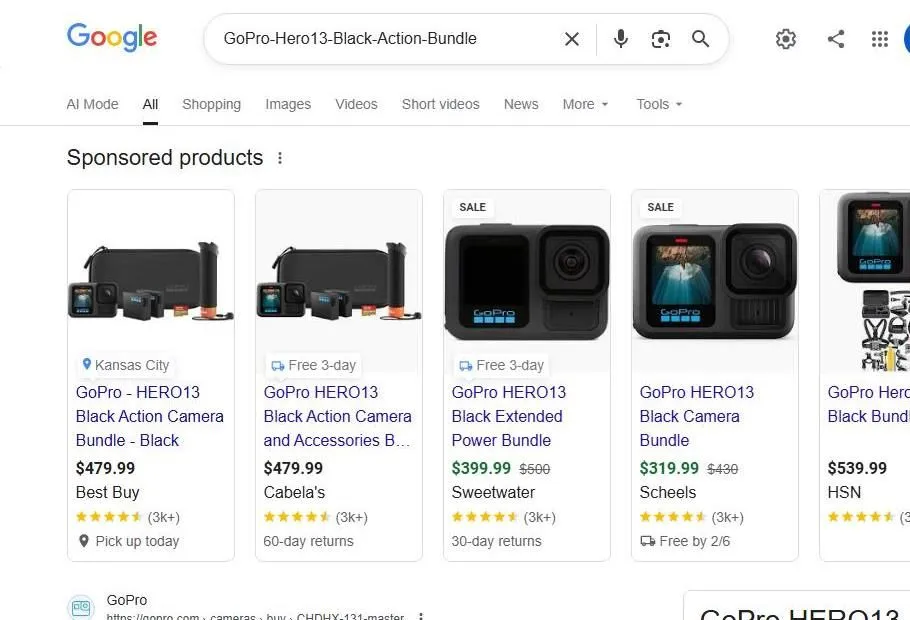This screenshot has width=910, height=620.
Task: Switch to the Images tab
Action: click(x=288, y=104)
